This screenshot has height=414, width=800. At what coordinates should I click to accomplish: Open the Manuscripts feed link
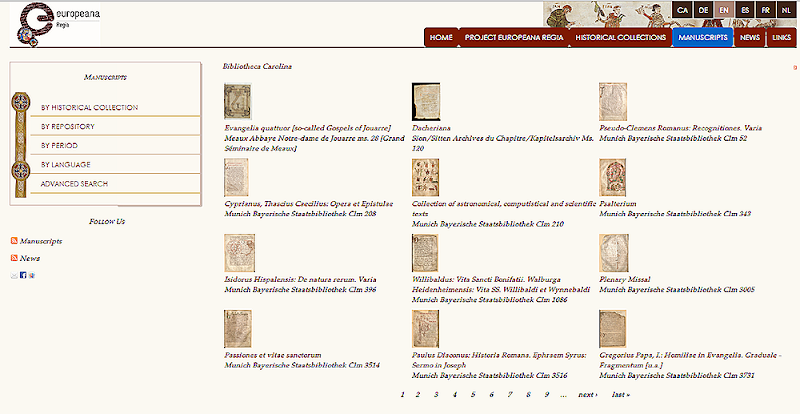click(41, 241)
